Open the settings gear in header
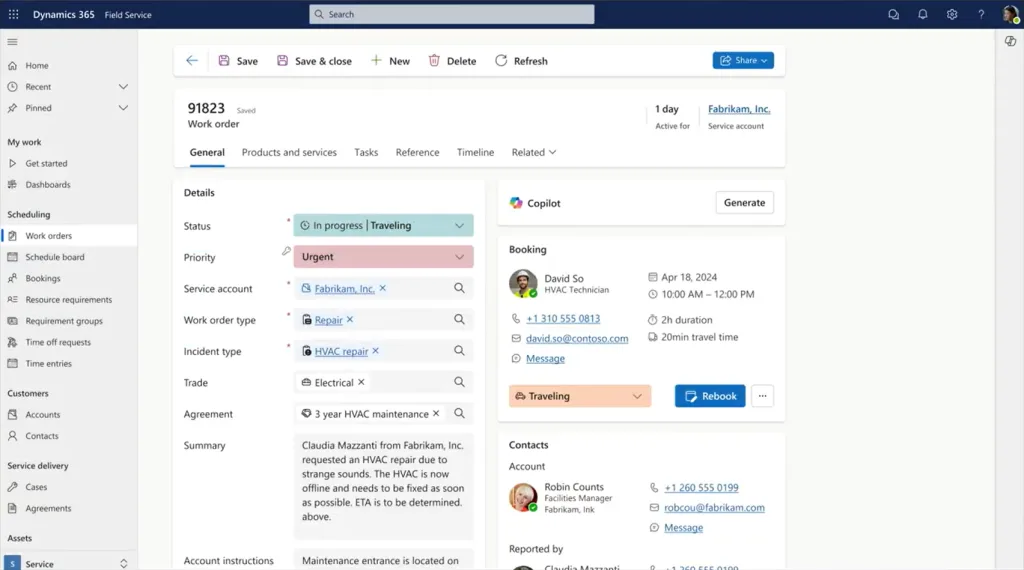 tap(952, 14)
